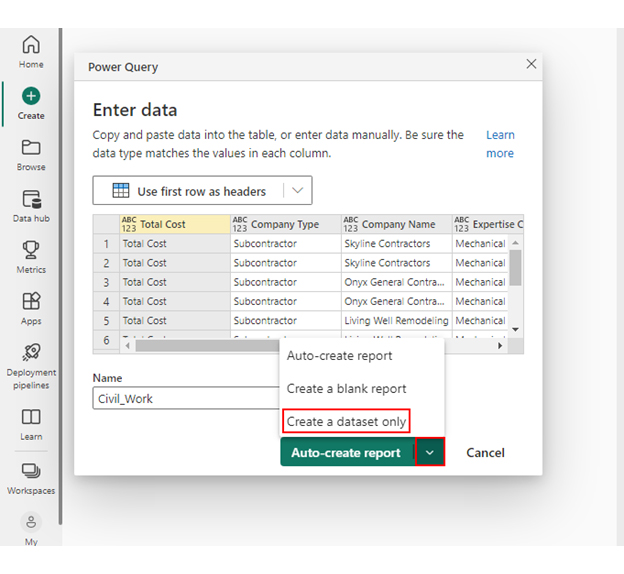Click Living Well Remodeling cell in row 5

[x=397, y=320]
